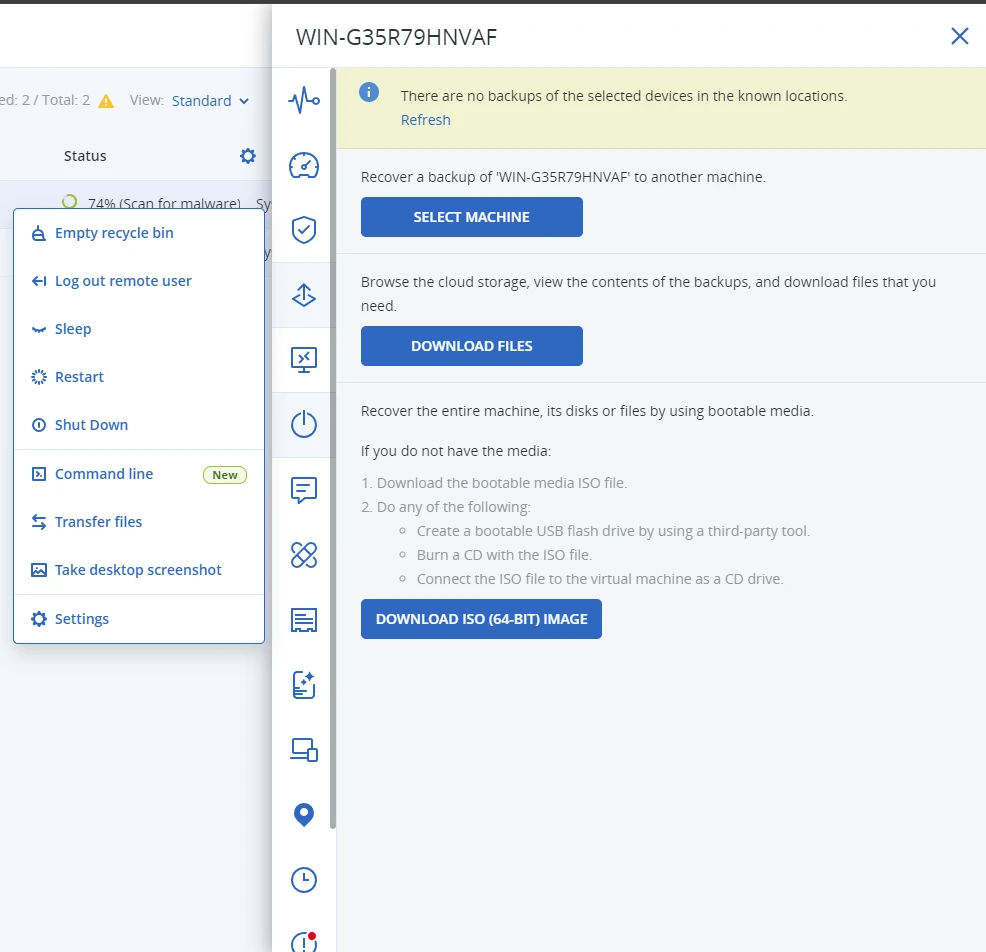Open the Activities pulse icon in sidebar

coord(304,101)
